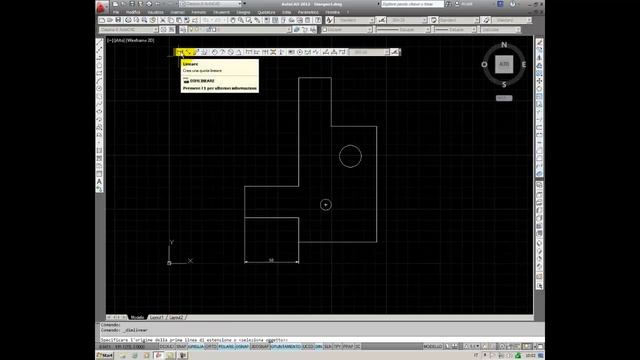Toggle DIN dynamic input in status bar

[319, 347]
